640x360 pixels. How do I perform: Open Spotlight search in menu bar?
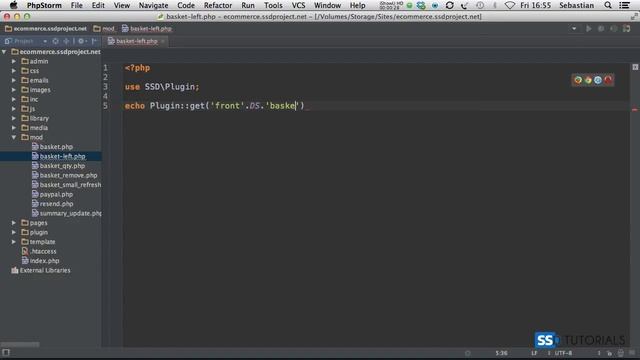[x=608, y=5]
